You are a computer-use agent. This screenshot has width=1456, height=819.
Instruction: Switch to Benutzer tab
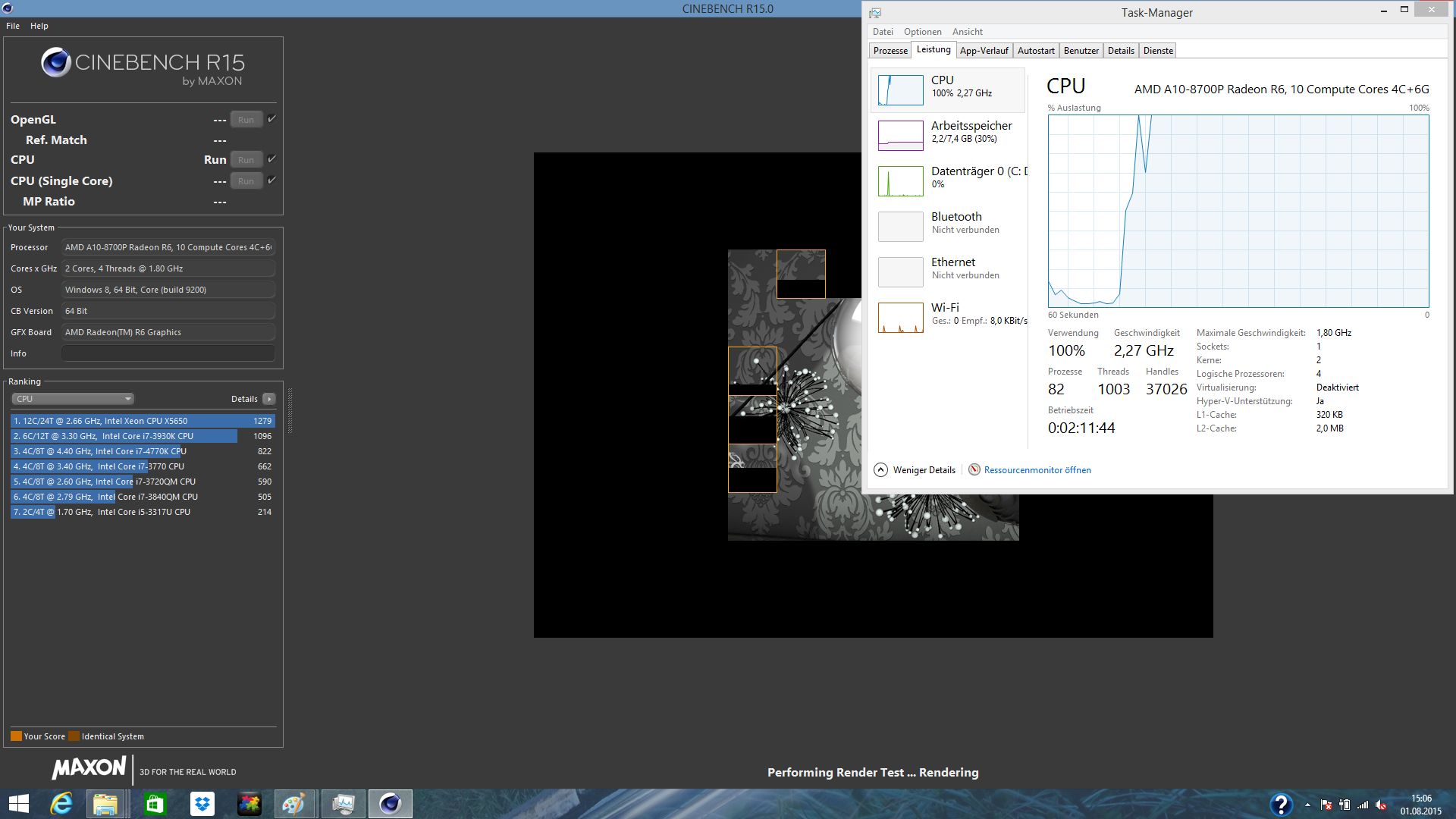(x=1081, y=51)
